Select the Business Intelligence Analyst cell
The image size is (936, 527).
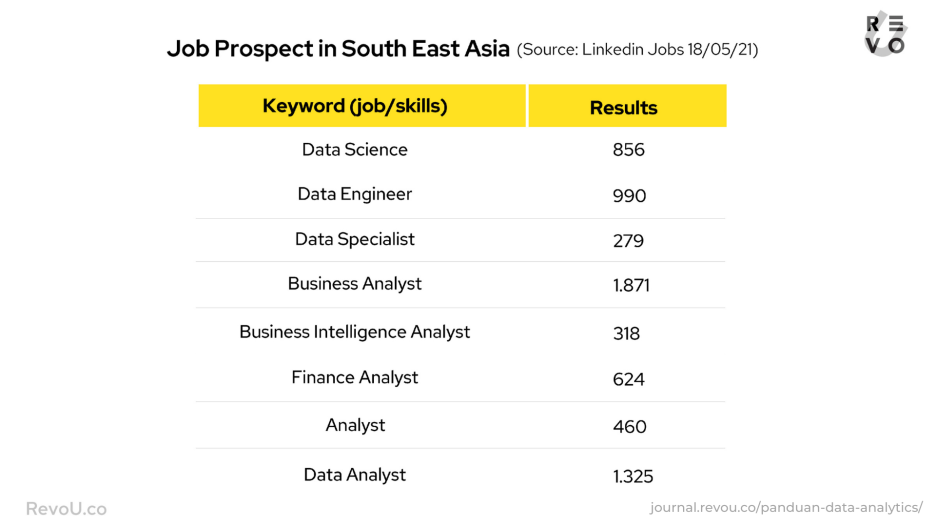(355, 332)
